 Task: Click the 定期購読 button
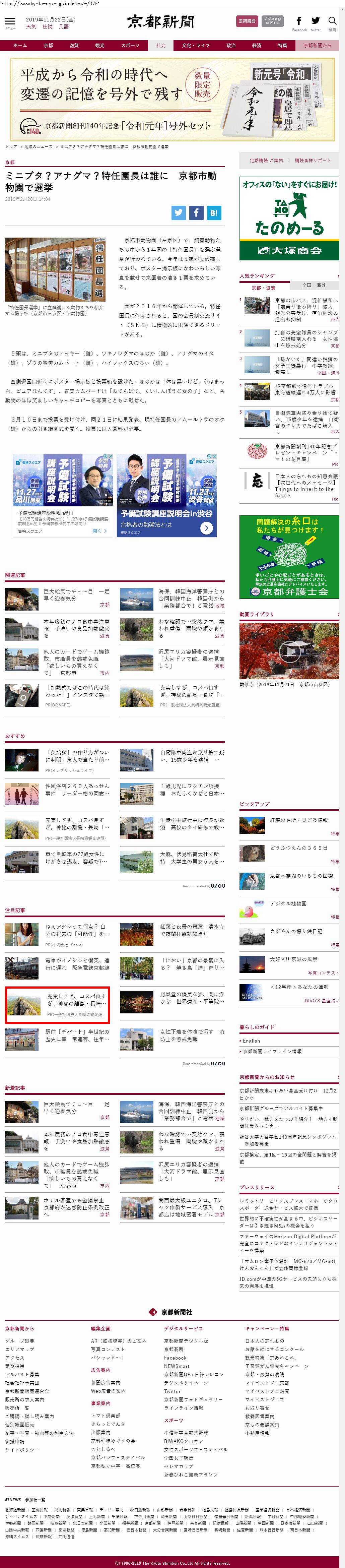tap(247, 21)
